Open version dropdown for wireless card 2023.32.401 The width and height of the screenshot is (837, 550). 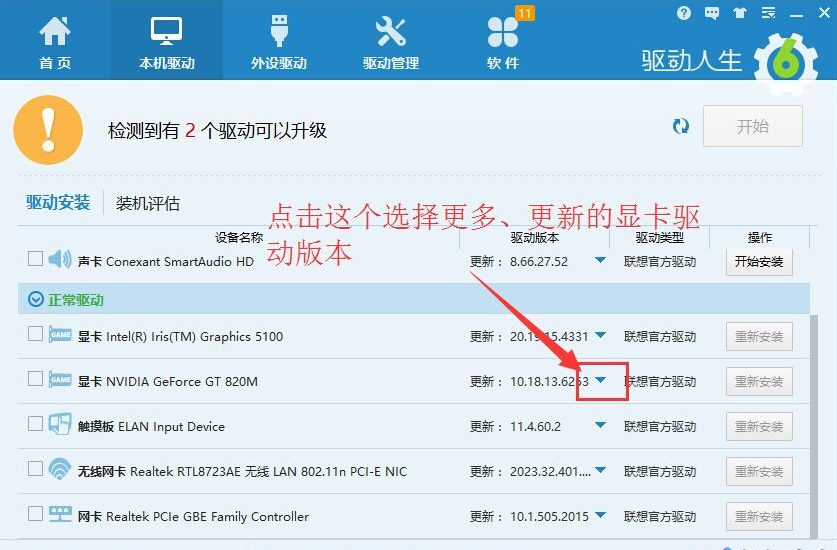[601, 470]
